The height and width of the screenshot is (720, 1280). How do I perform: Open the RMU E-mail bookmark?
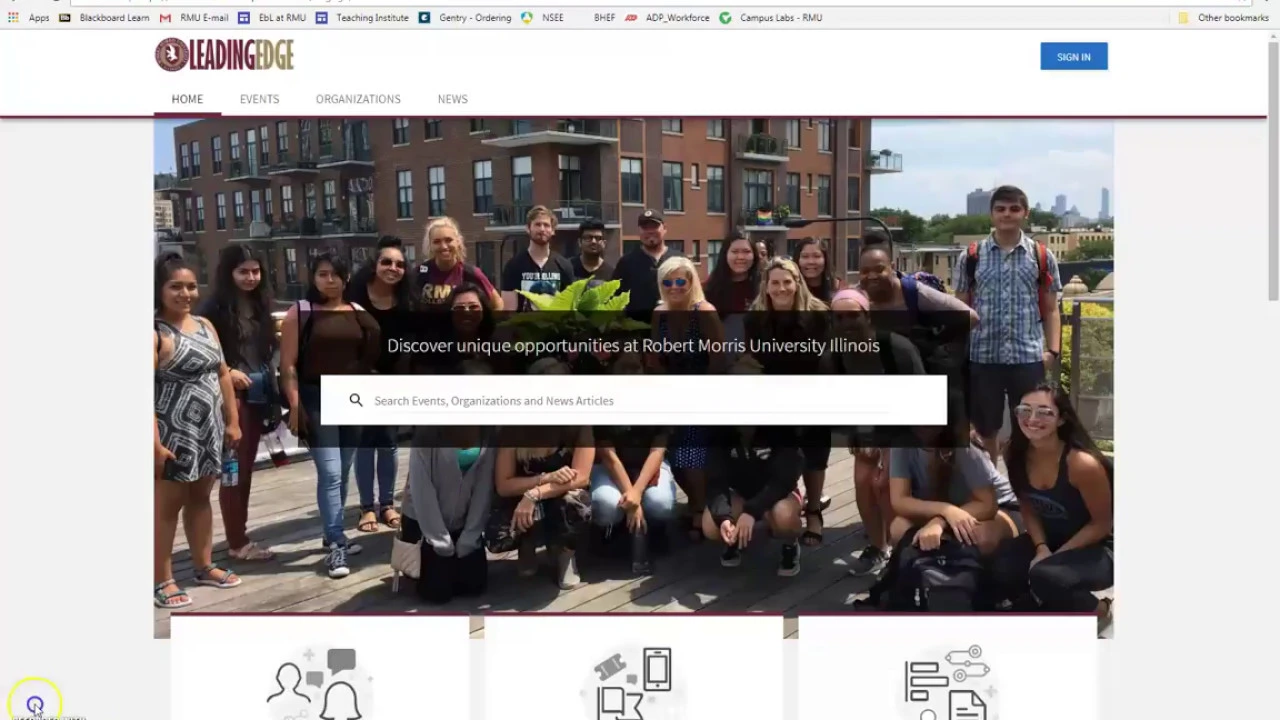coord(194,17)
